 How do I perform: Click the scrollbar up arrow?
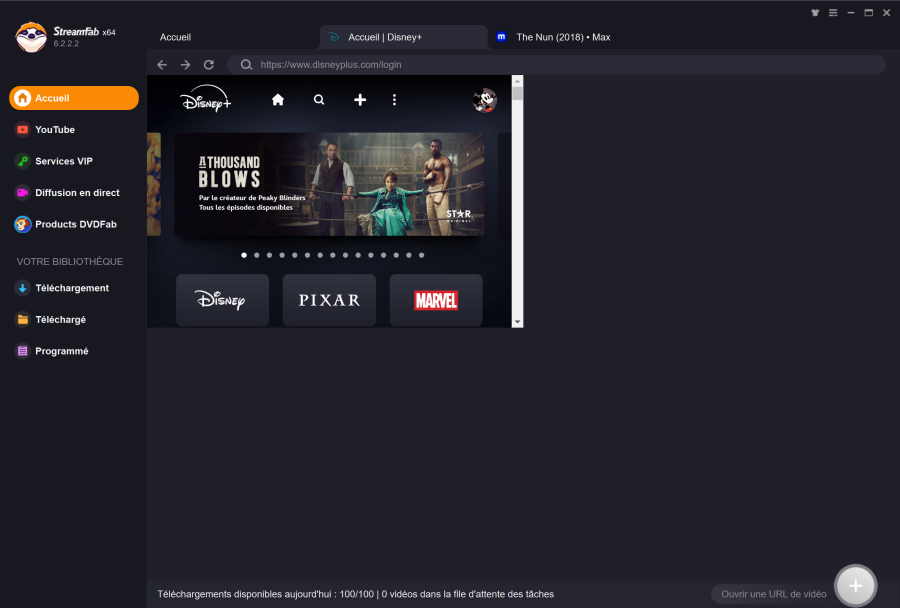click(517, 81)
